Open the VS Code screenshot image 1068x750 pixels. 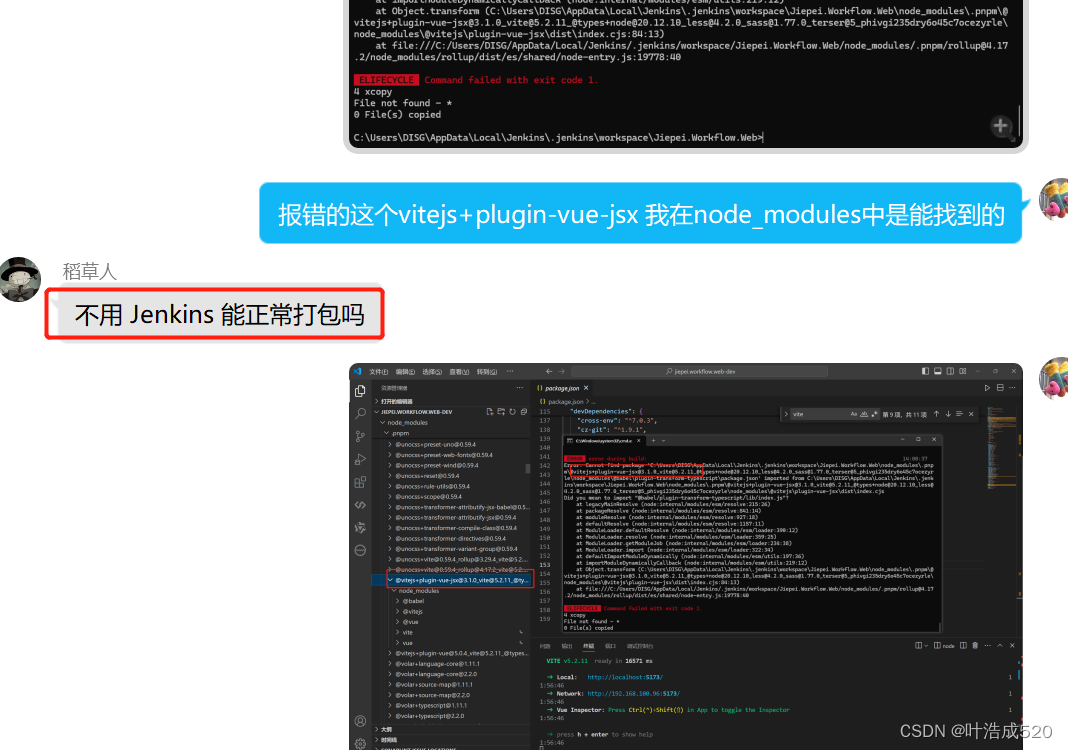[x=686, y=557]
